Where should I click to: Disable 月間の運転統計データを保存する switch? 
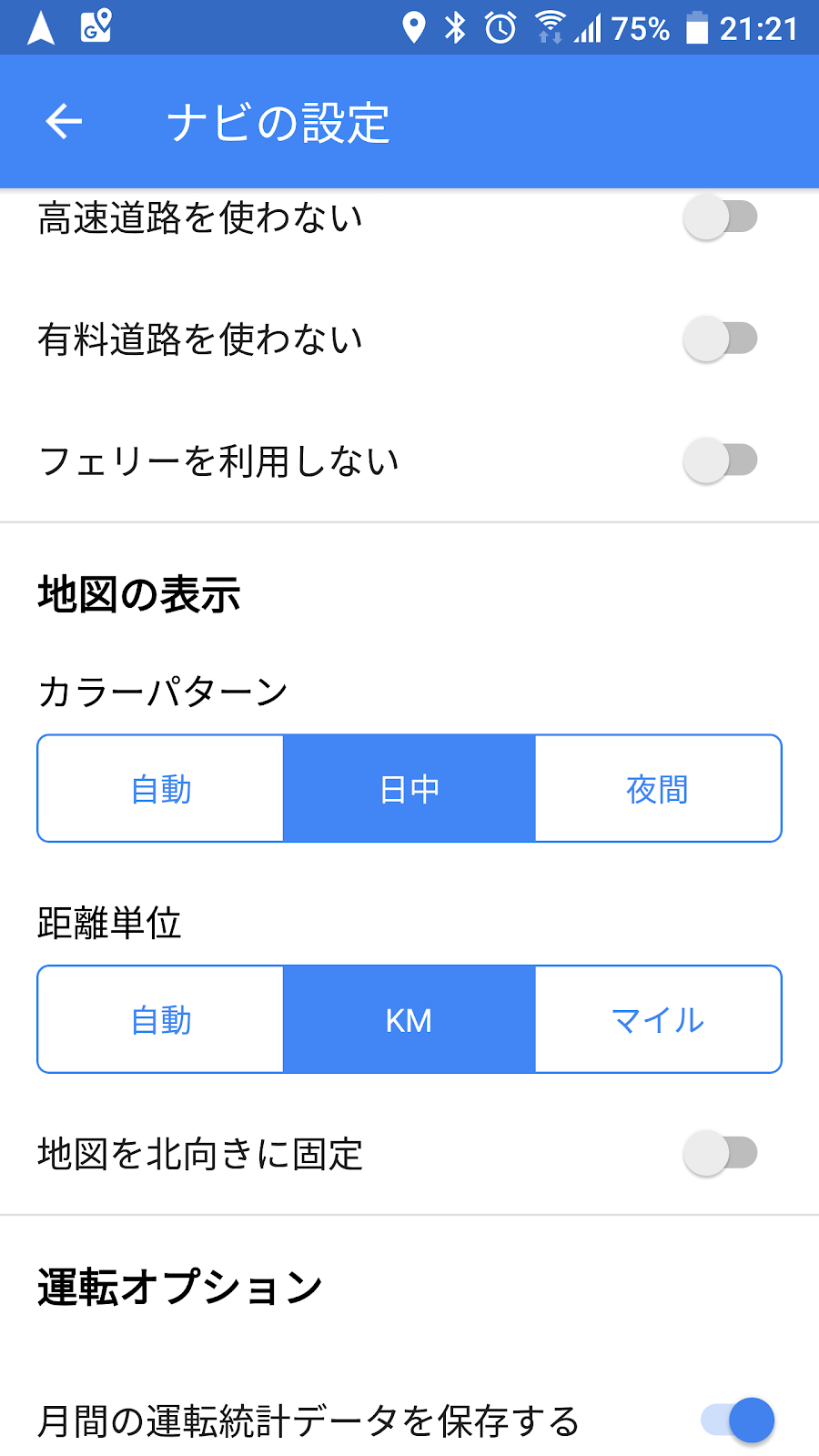click(737, 1420)
